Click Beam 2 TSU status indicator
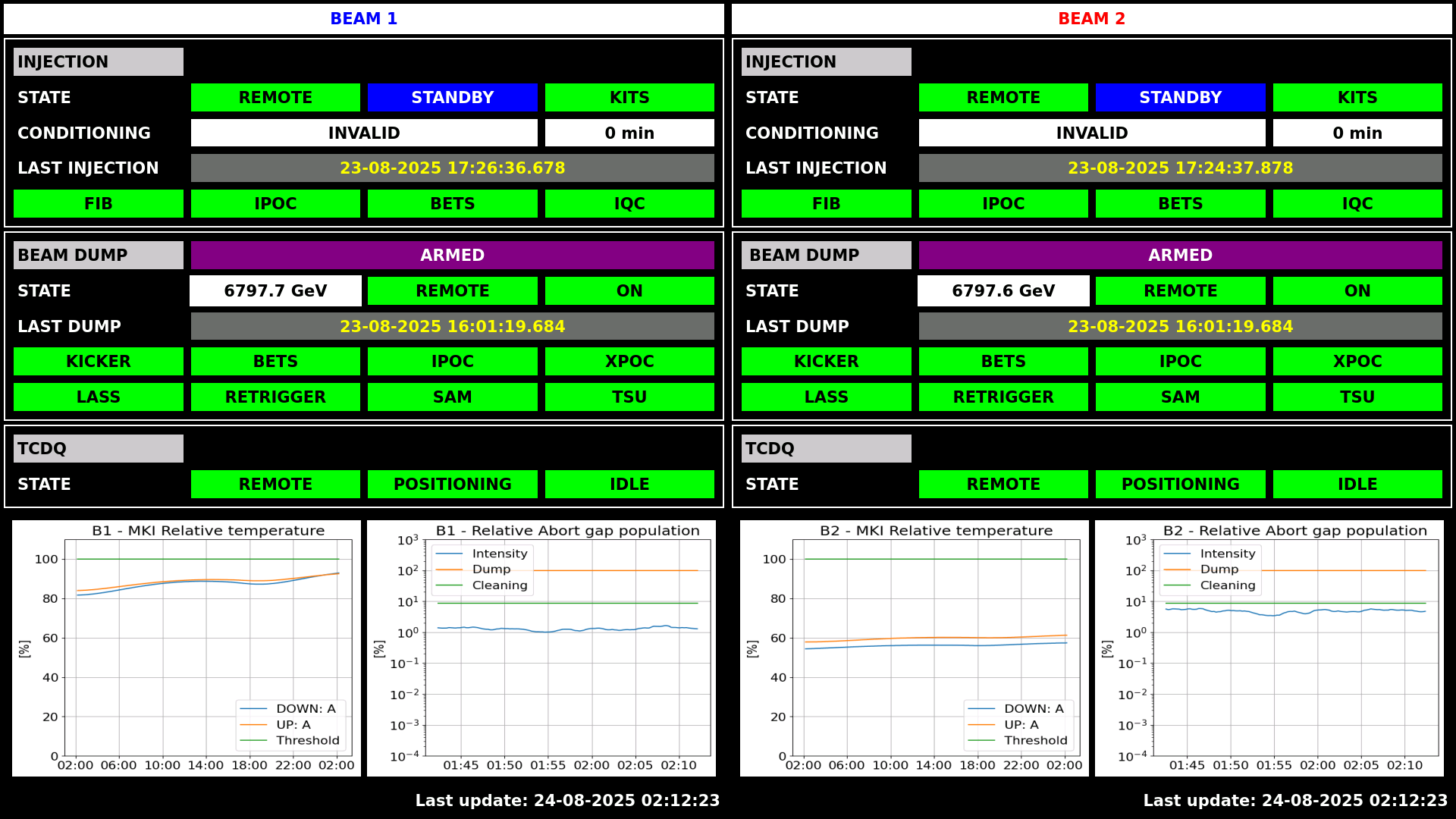 point(1357,397)
